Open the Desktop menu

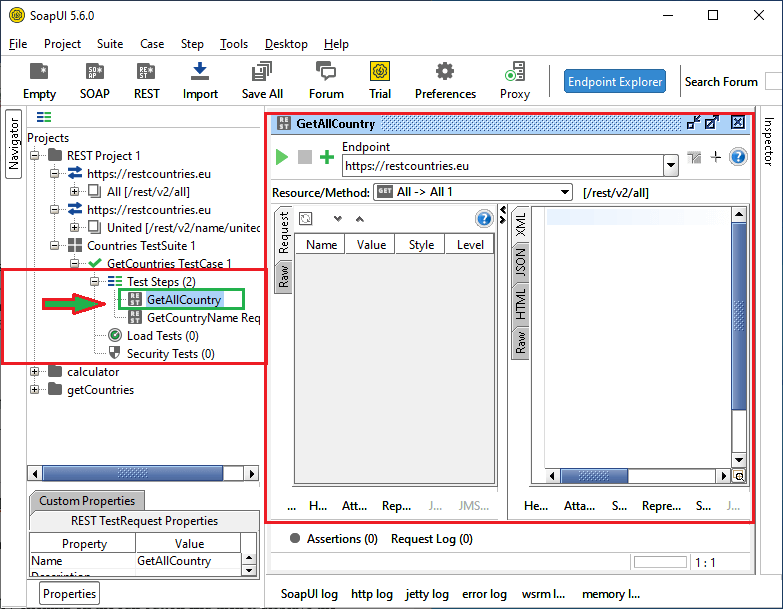click(x=286, y=44)
